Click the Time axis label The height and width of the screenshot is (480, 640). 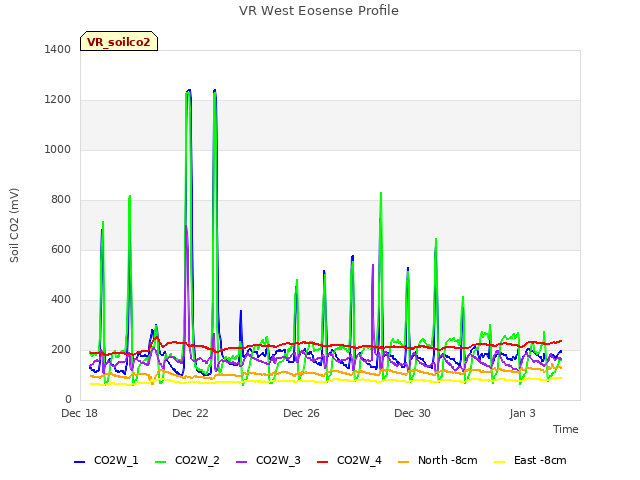coord(566,429)
